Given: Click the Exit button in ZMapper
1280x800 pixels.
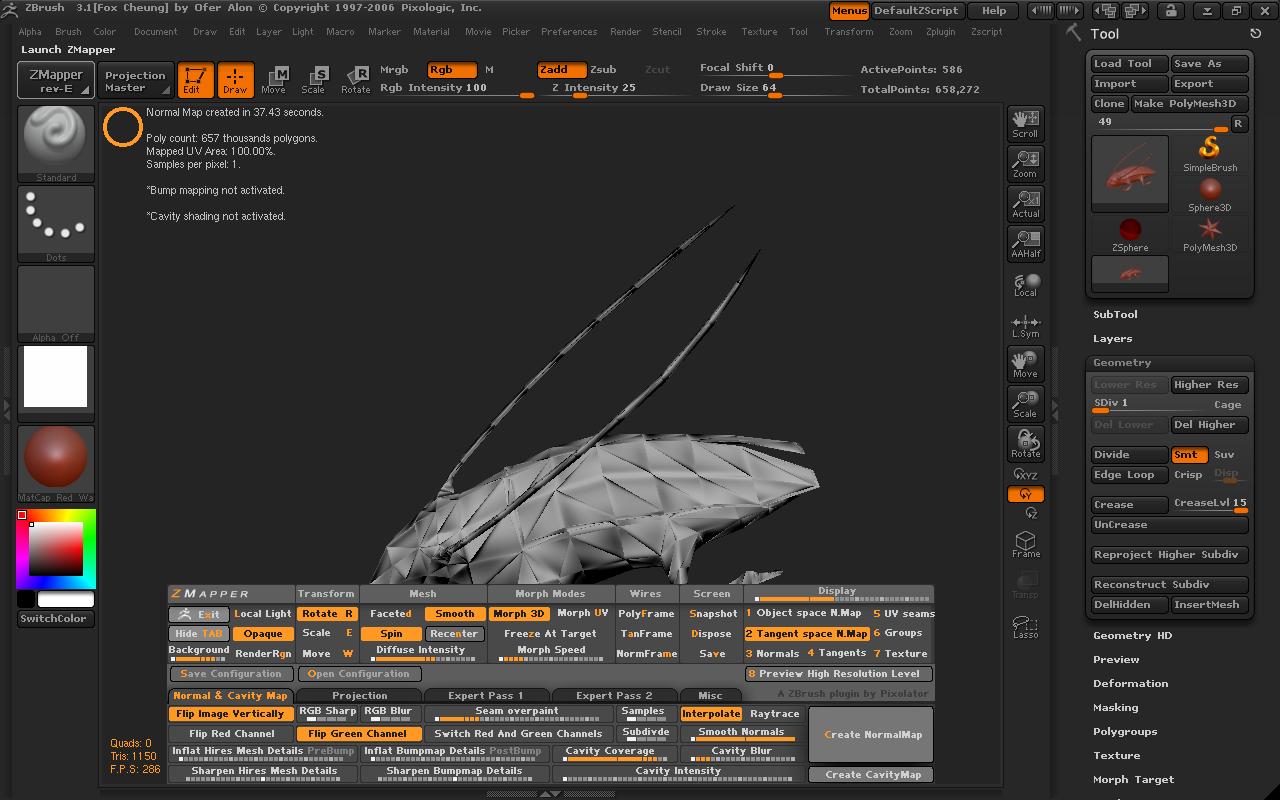Looking at the screenshot, I should (x=199, y=614).
